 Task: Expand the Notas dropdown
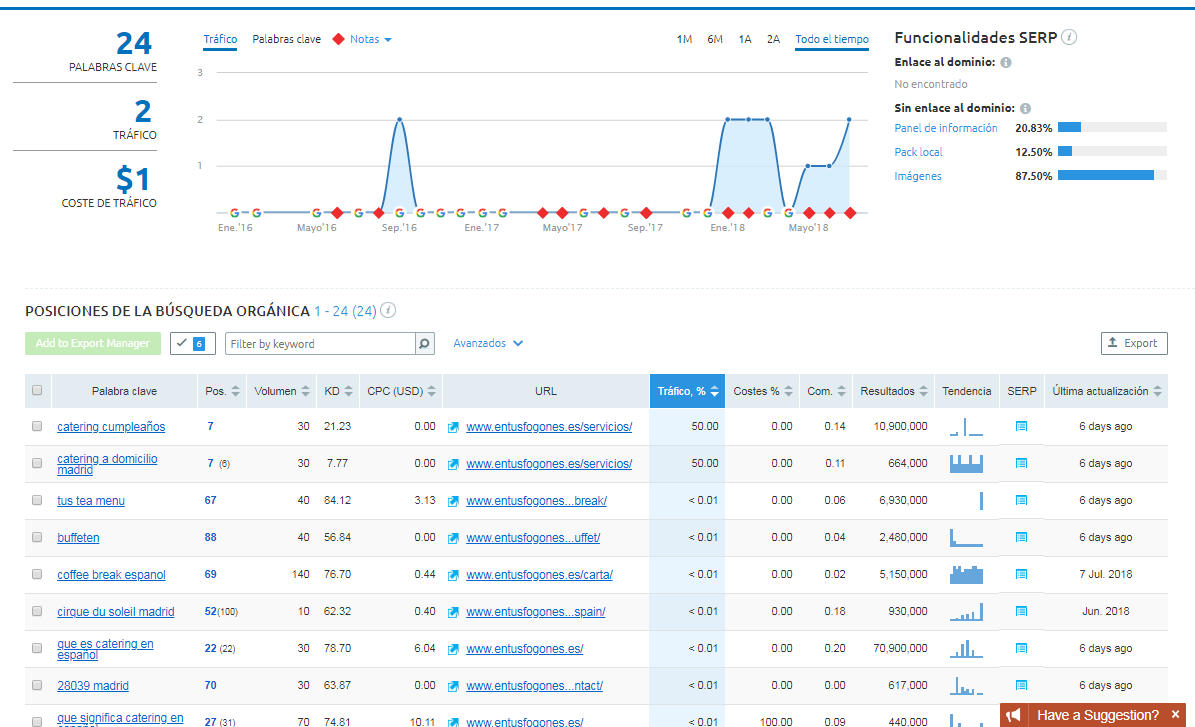point(369,40)
